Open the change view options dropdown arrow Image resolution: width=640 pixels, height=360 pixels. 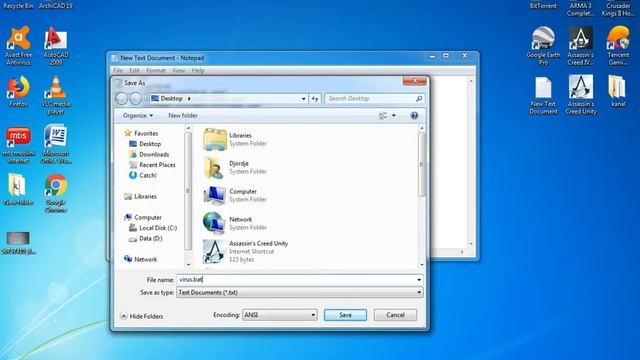pyautogui.click(x=394, y=116)
